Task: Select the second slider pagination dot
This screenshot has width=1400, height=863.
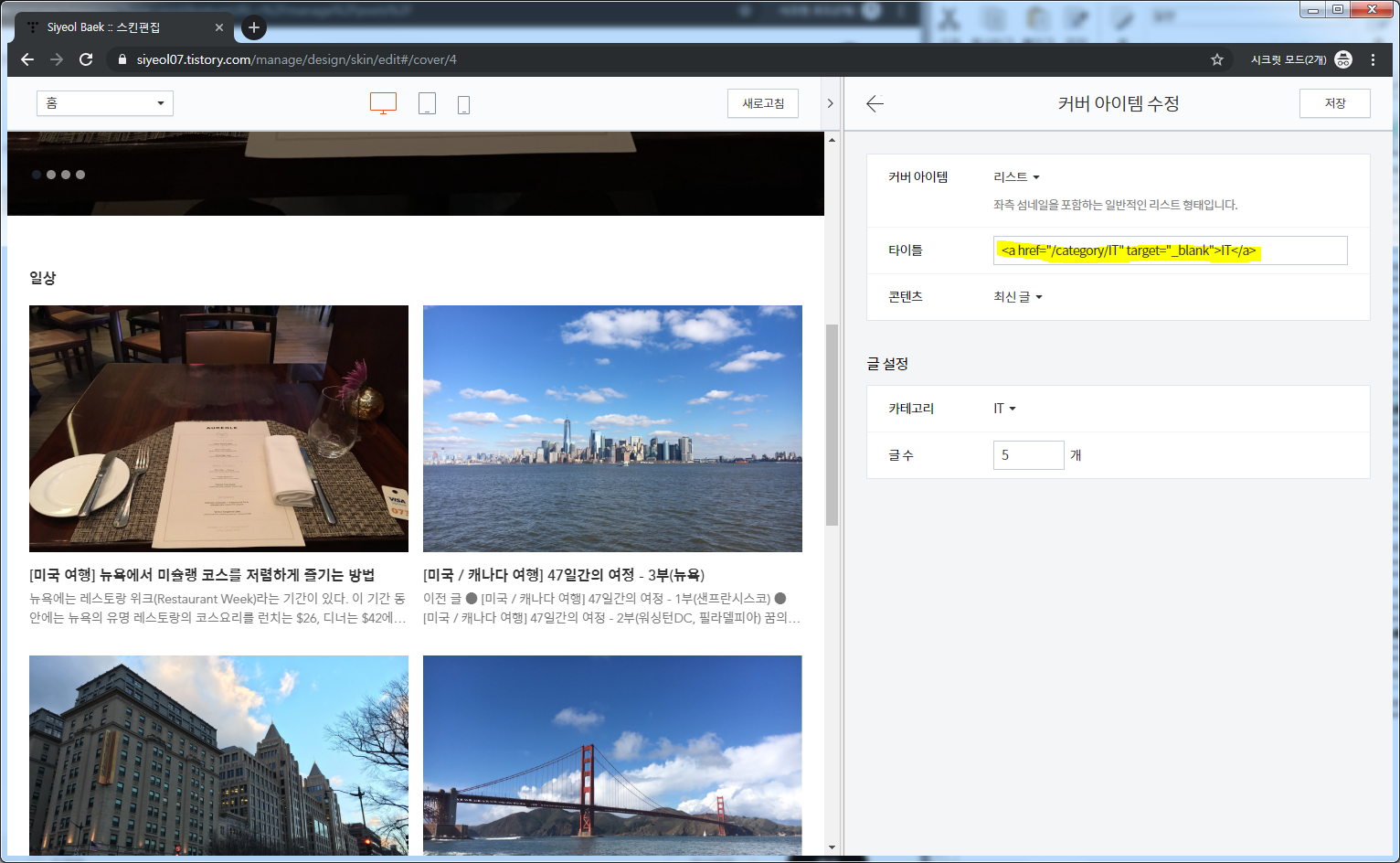Action: [x=51, y=175]
